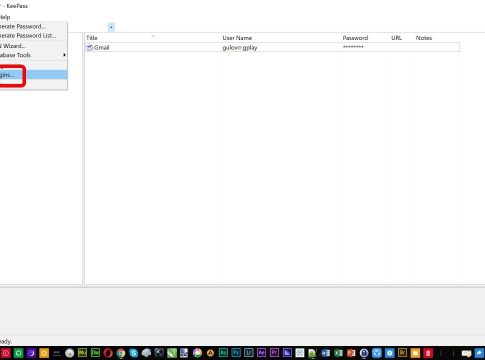485x360 pixels.
Task: Open the Plugins menu entry
Action: 33,75
